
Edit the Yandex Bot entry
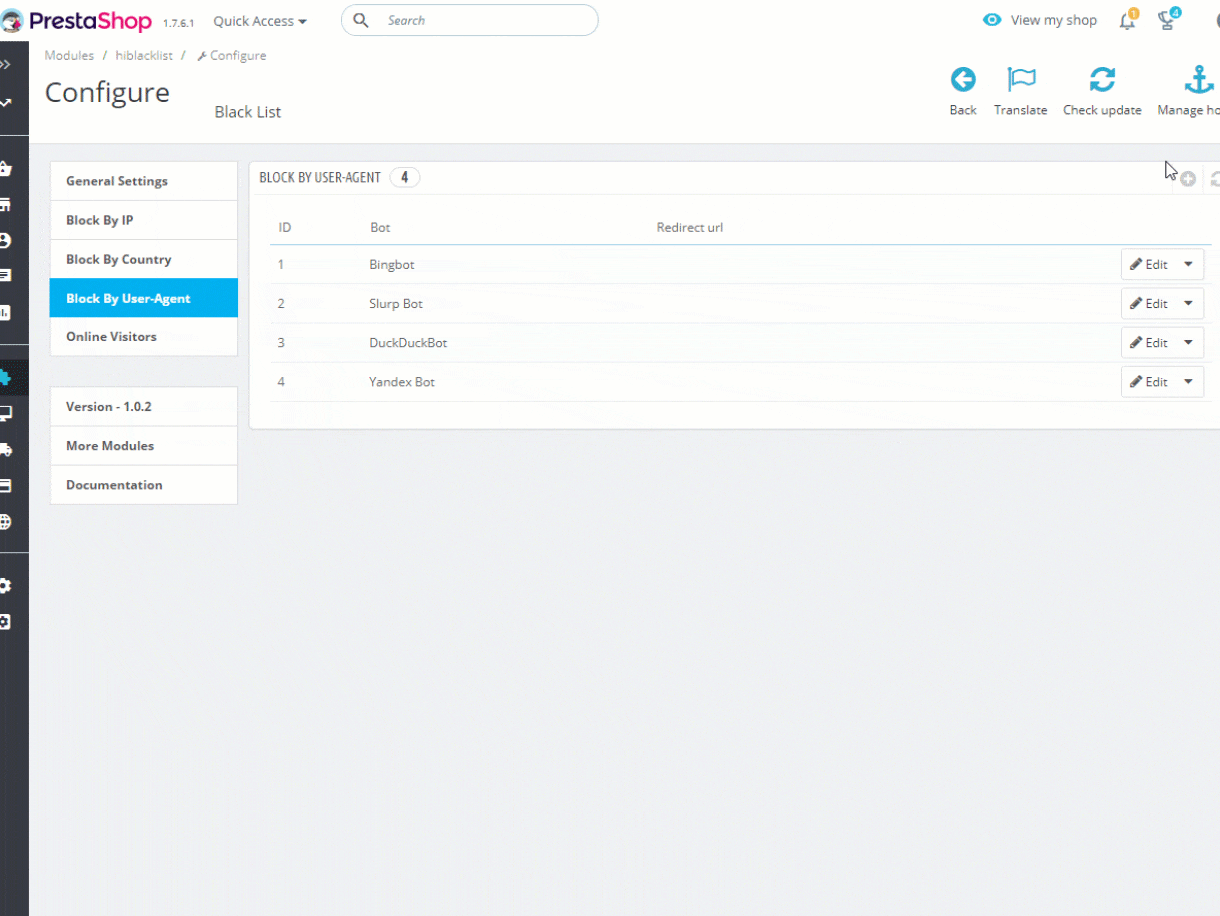[1149, 381]
